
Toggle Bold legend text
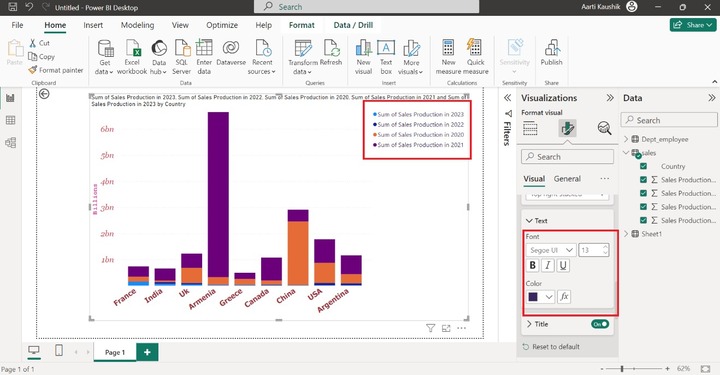(x=533, y=265)
